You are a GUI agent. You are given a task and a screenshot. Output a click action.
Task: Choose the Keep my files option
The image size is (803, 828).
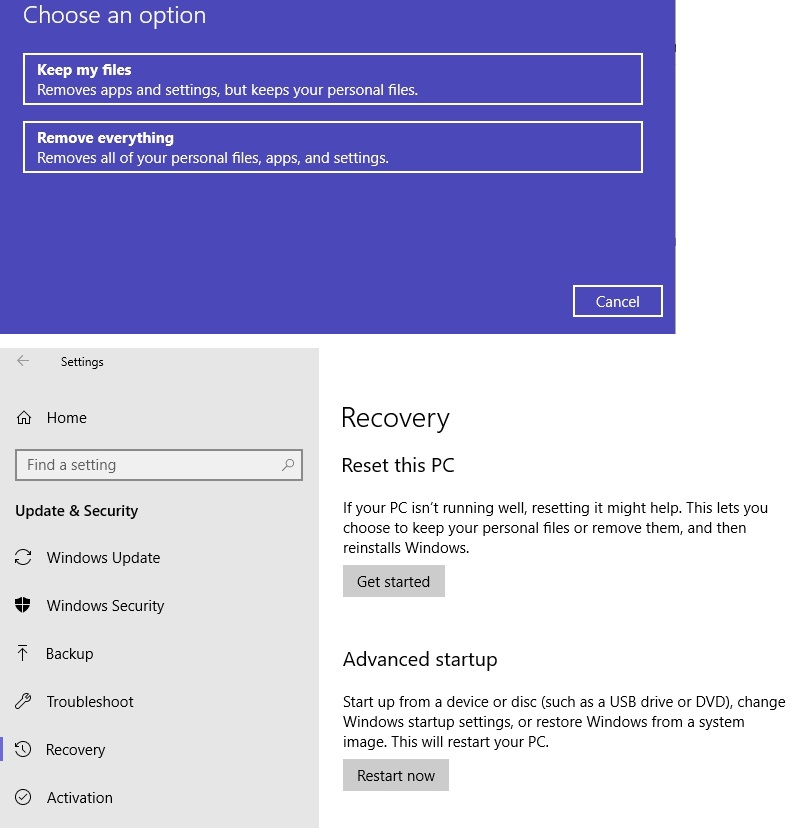333,79
